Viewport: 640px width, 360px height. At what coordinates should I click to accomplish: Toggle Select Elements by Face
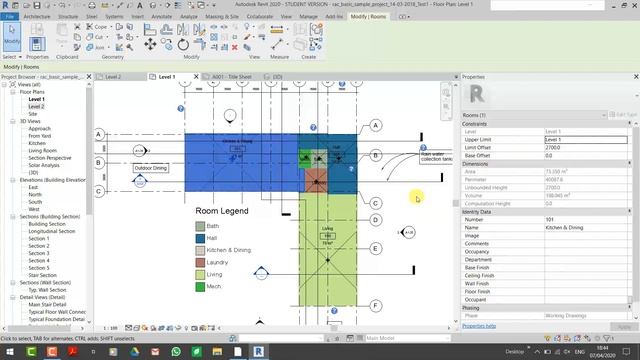tap(577, 338)
